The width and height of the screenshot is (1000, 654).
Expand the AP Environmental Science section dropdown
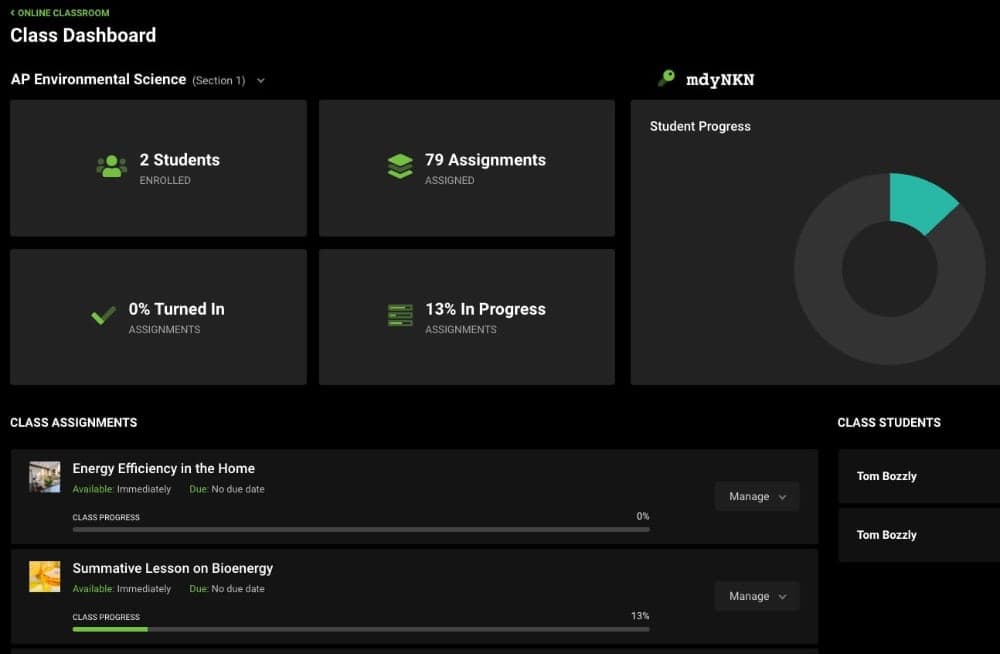[x=261, y=80]
